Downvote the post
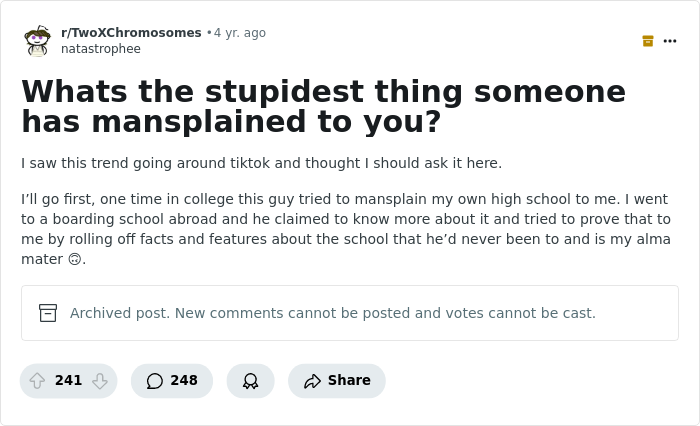The width and height of the screenshot is (700, 426). pyautogui.click(x=99, y=381)
